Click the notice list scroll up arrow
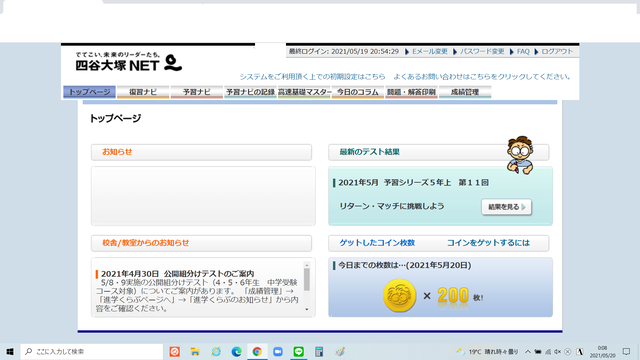This screenshot has height=360, width=640. pyautogui.click(x=307, y=265)
